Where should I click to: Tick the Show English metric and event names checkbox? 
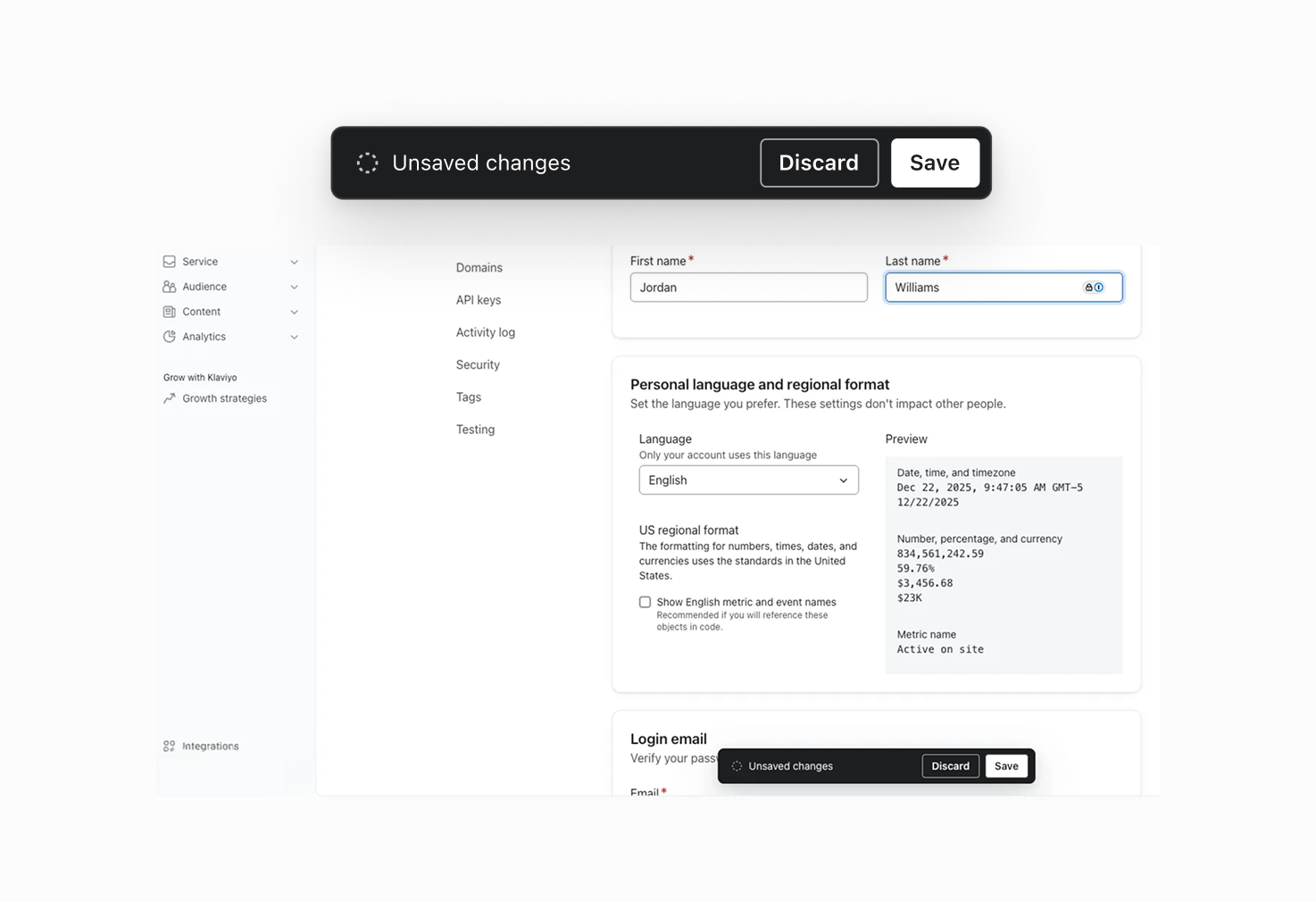coord(645,602)
